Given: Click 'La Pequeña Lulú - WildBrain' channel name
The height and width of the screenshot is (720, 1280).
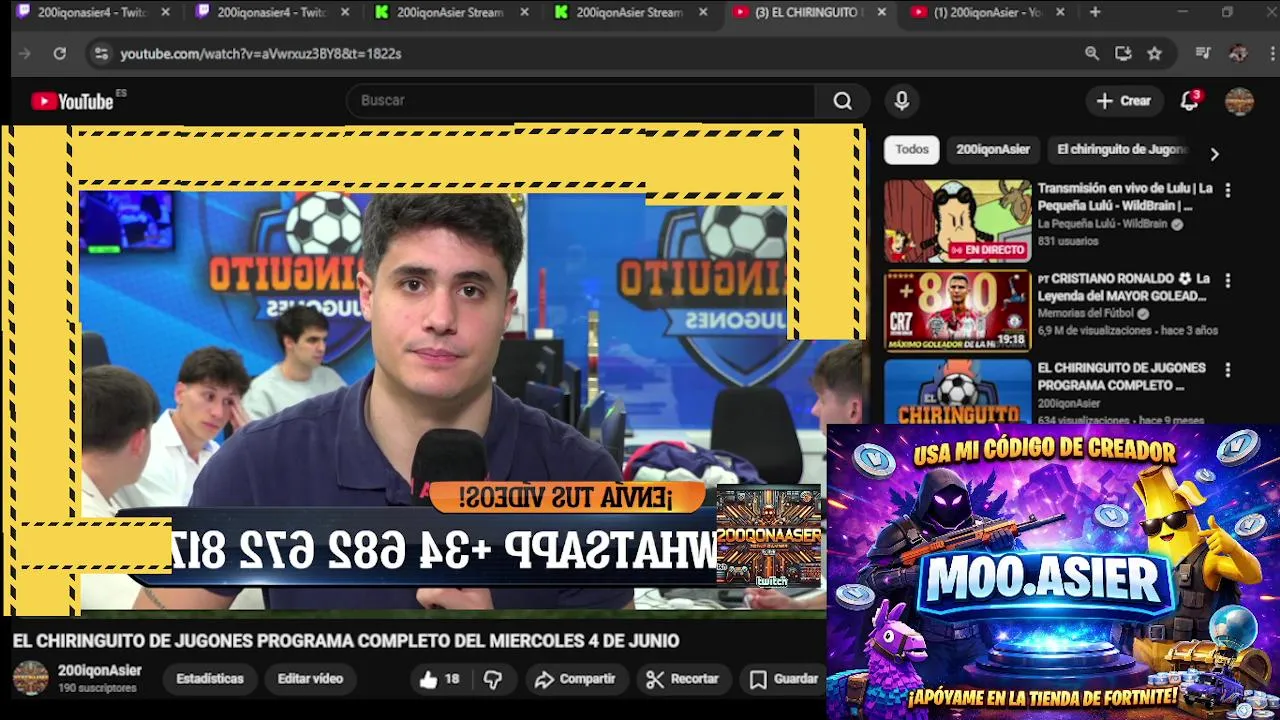Looking at the screenshot, I should click(1102, 224).
